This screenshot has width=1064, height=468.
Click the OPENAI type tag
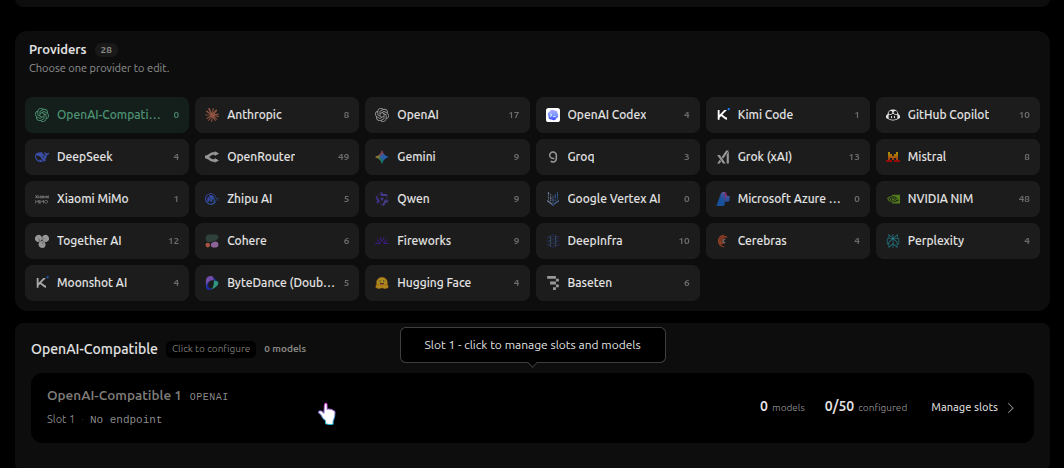pyautogui.click(x=209, y=396)
